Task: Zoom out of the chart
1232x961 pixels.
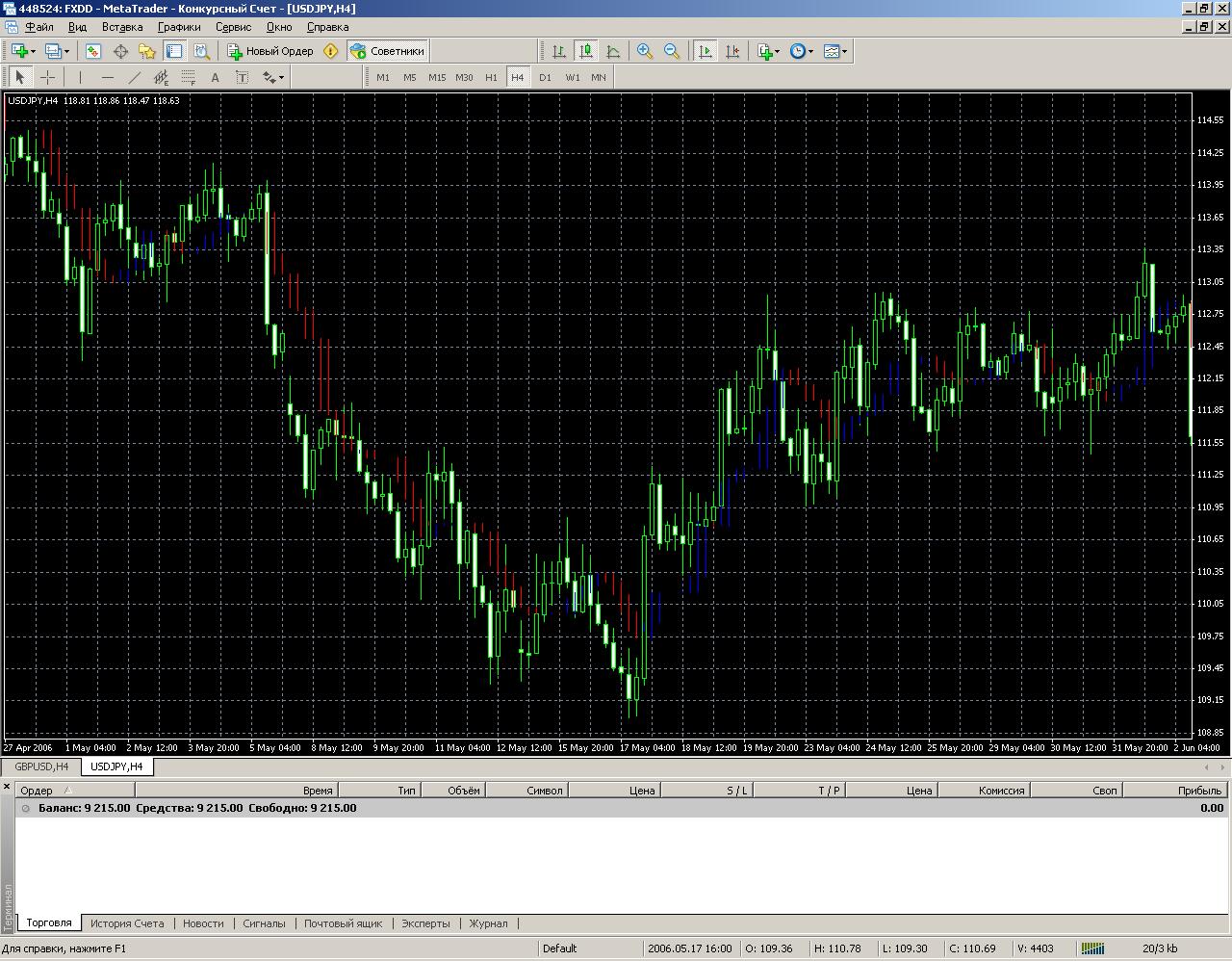Action: [672, 51]
